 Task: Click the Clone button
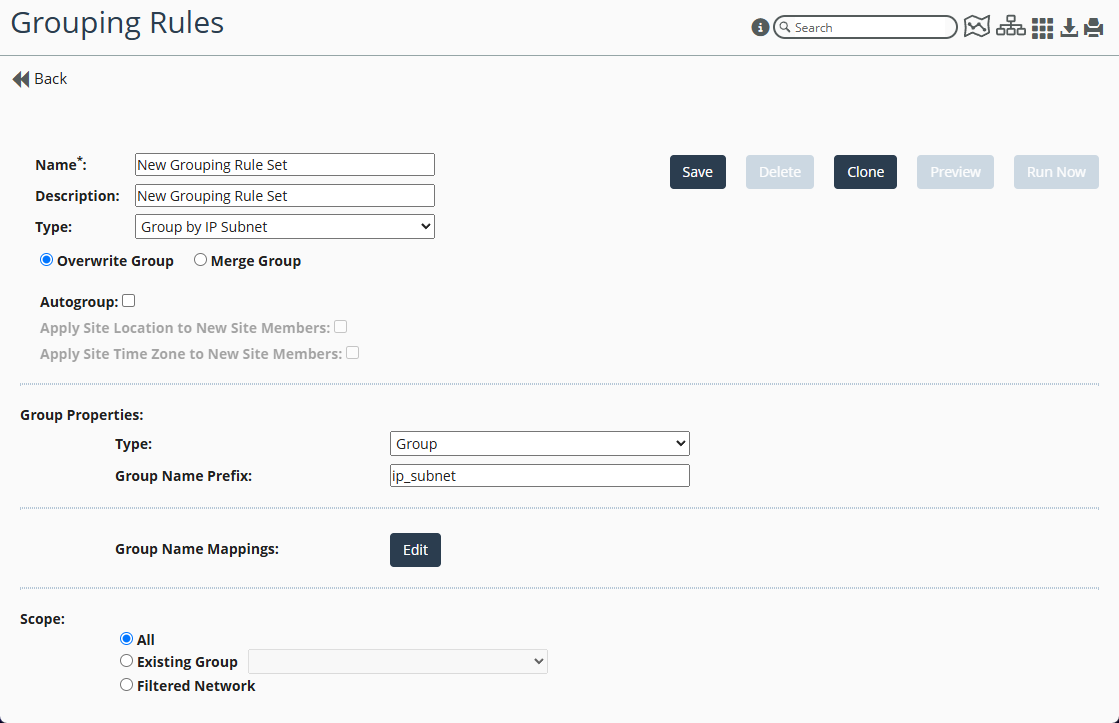[x=865, y=172]
